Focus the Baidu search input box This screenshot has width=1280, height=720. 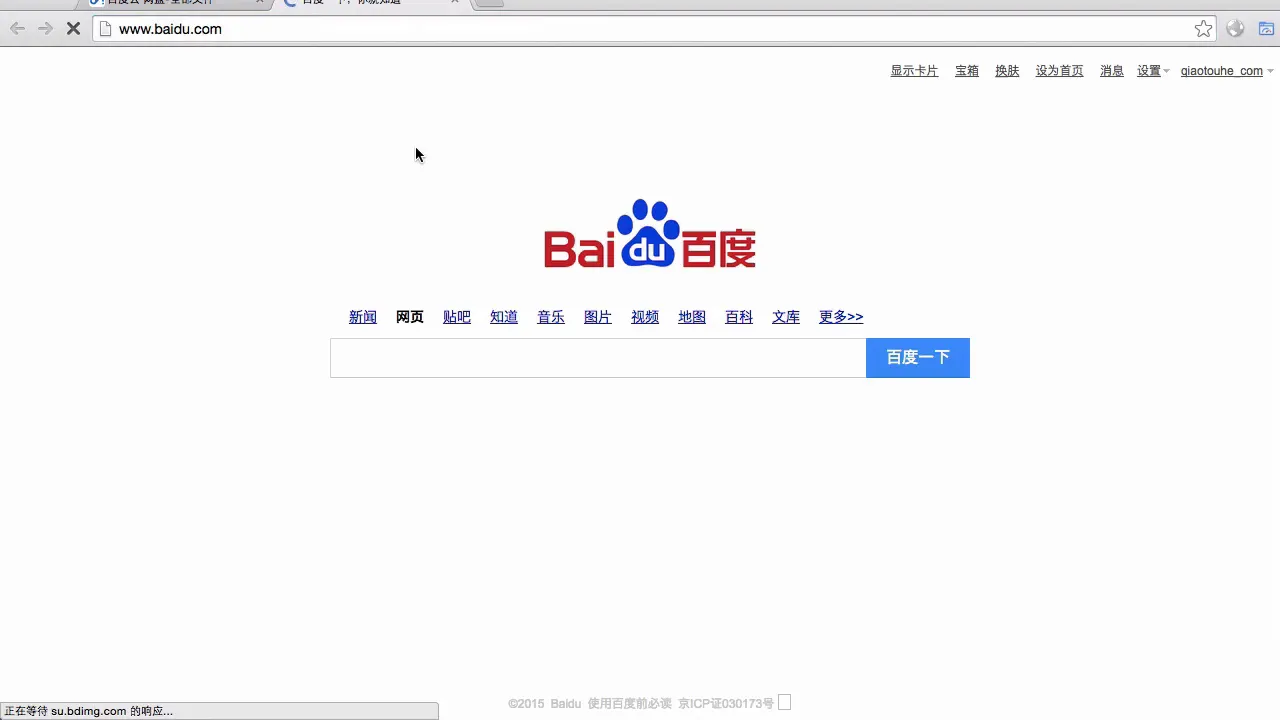click(598, 358)
